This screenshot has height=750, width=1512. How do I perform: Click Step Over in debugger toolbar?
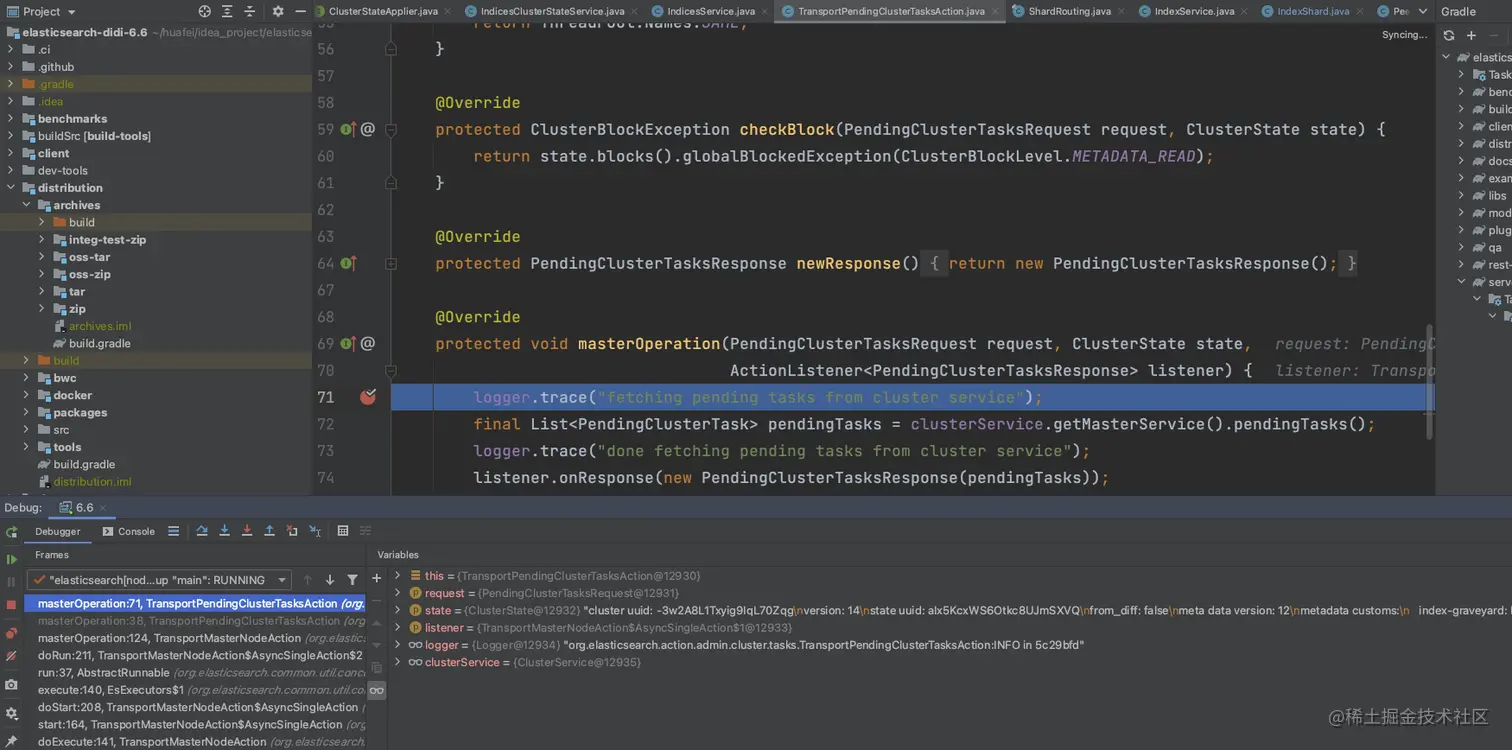coord(202,531)
